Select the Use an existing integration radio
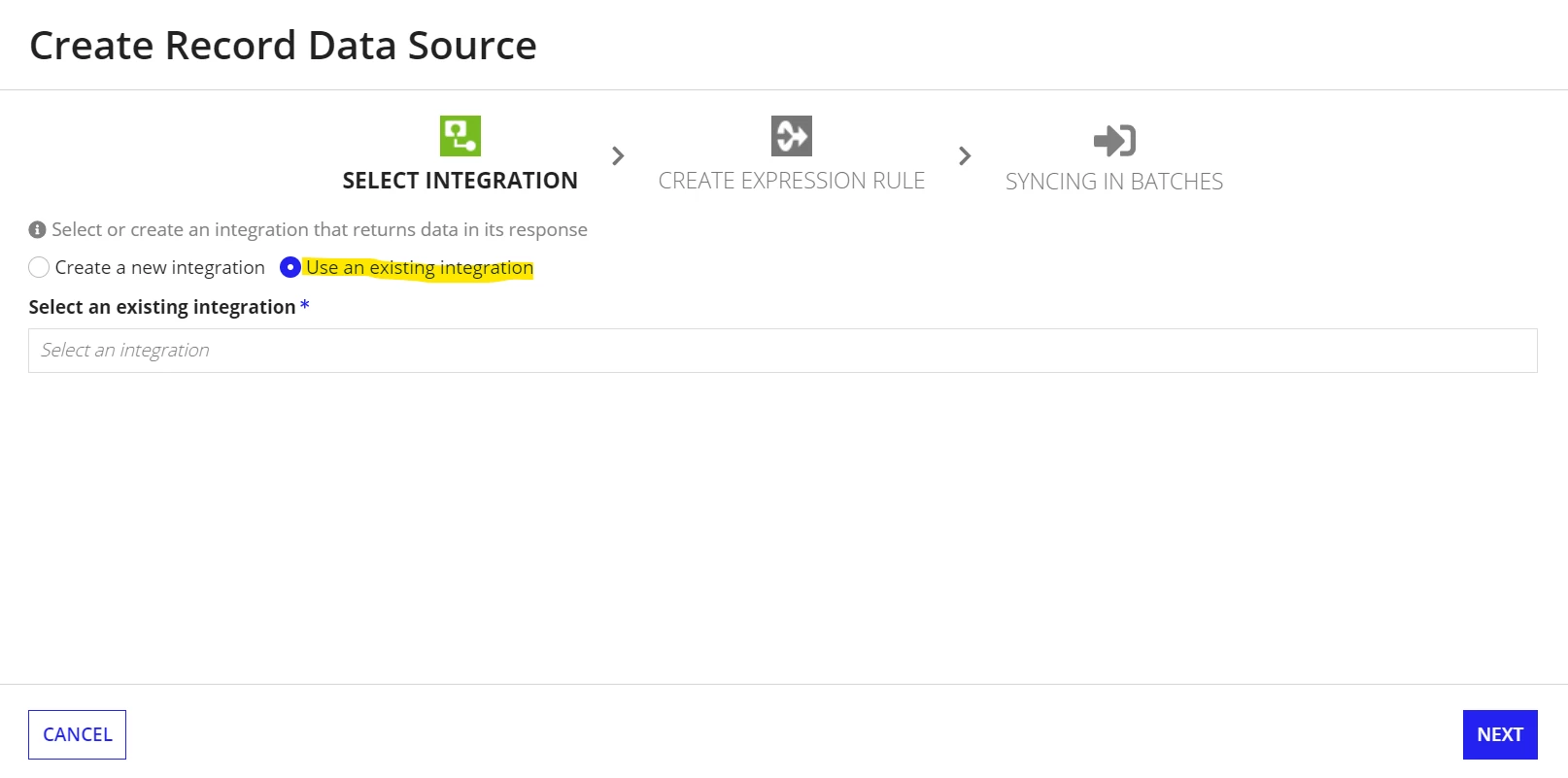The image size is (1568, 778). click(290, 267)
